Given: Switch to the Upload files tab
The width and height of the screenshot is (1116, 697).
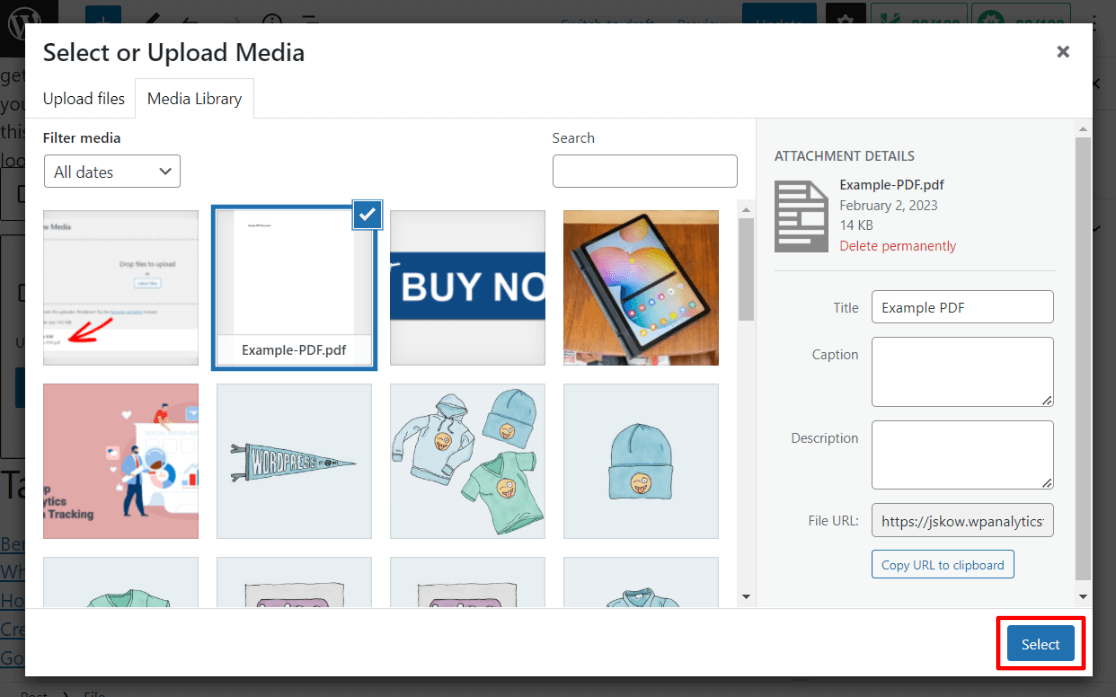Looking at the screenshot, I should (83, 98).
